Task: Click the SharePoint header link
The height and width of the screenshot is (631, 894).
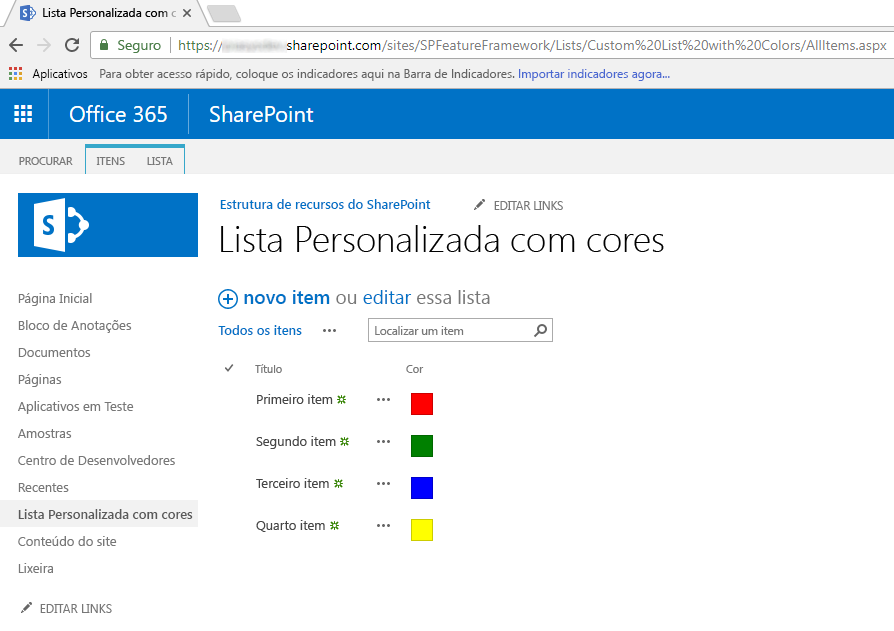Action: 261,115
